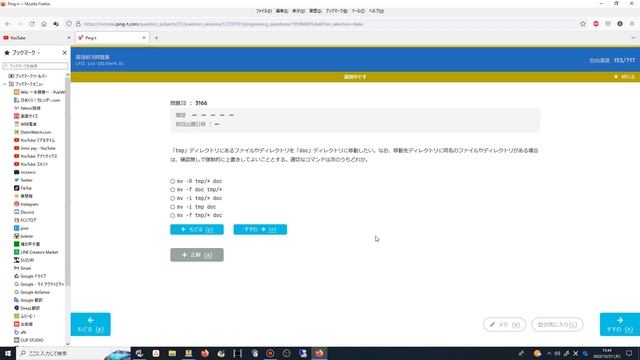The height and width of the screenshot is (360, 640).
Task: Go to the browser home page icon
Action: 44,24
